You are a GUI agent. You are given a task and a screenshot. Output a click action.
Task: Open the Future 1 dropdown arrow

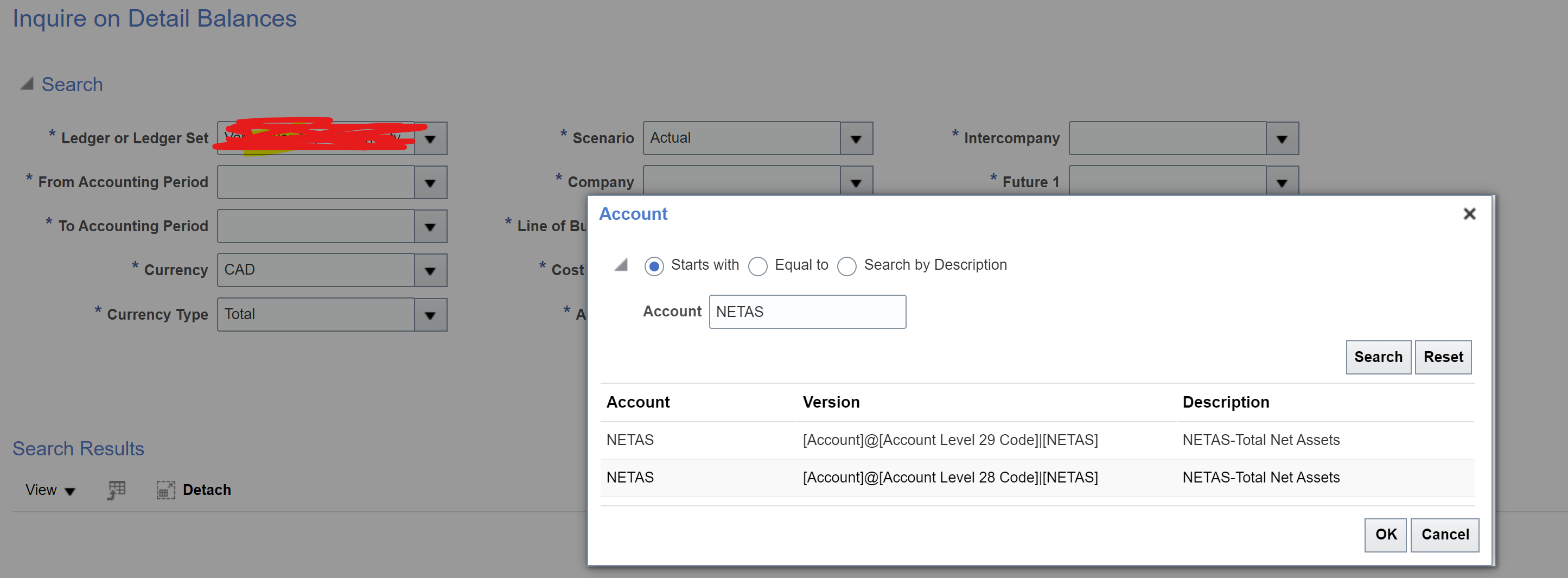click(x=1282, y=181)
